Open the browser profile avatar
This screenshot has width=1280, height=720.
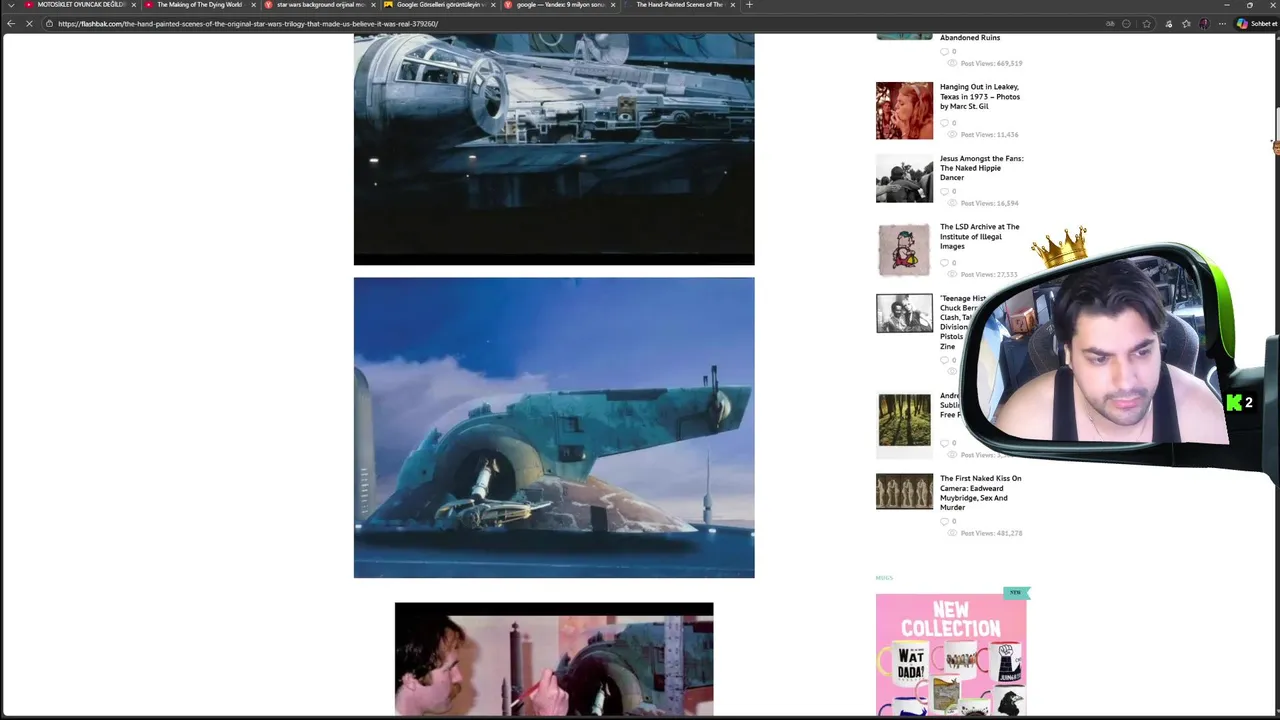click(1204, 24)
